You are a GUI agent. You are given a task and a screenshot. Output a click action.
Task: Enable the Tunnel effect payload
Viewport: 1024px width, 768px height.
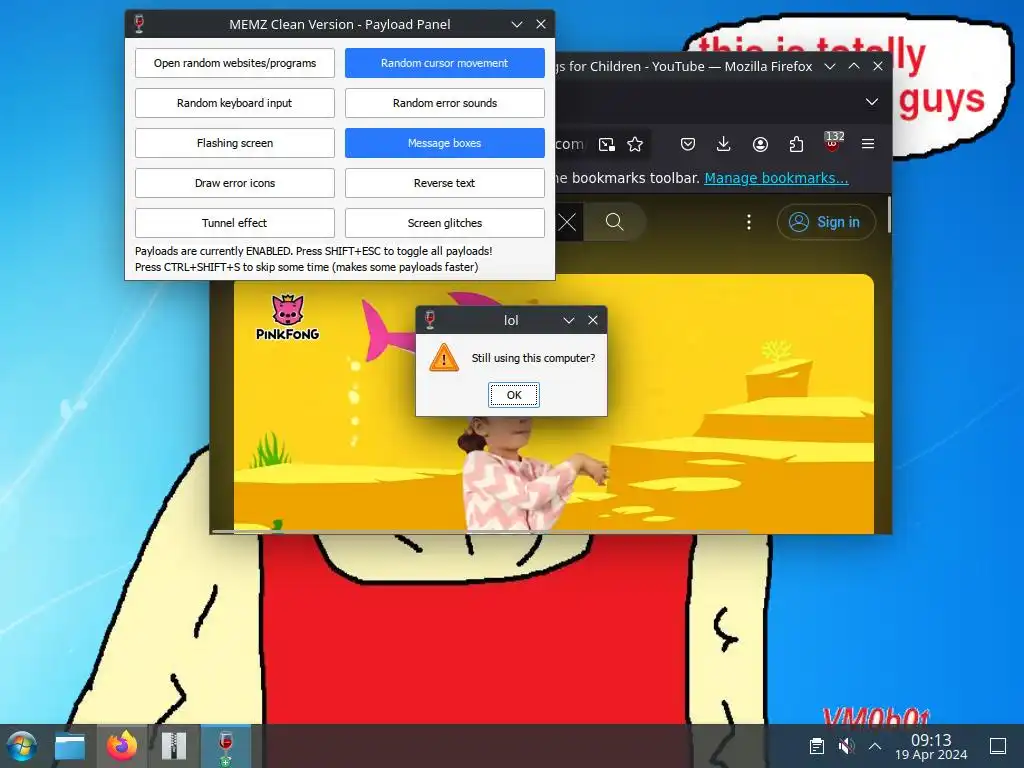point(234,223)
